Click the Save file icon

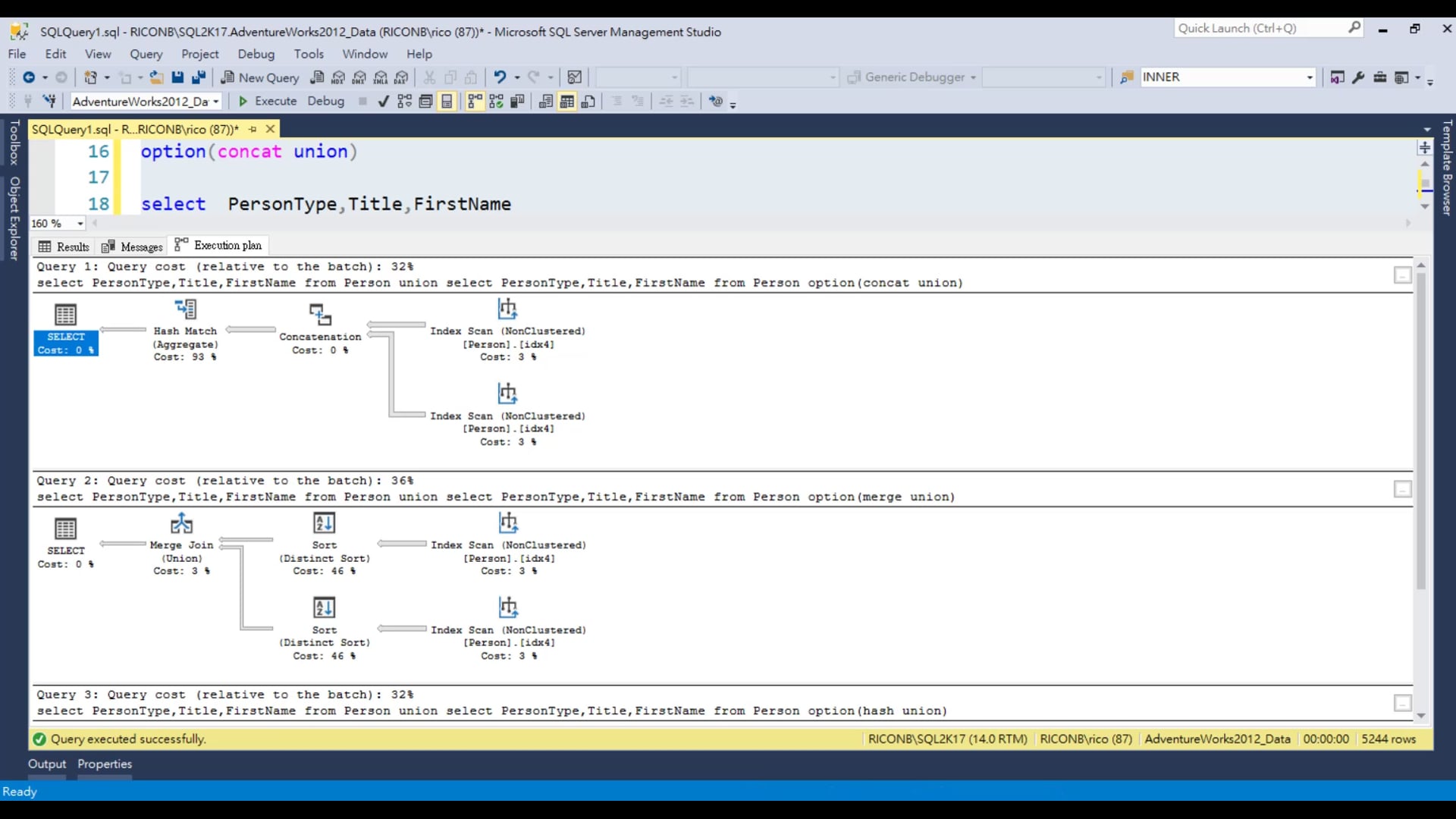[x=177, y=77]
